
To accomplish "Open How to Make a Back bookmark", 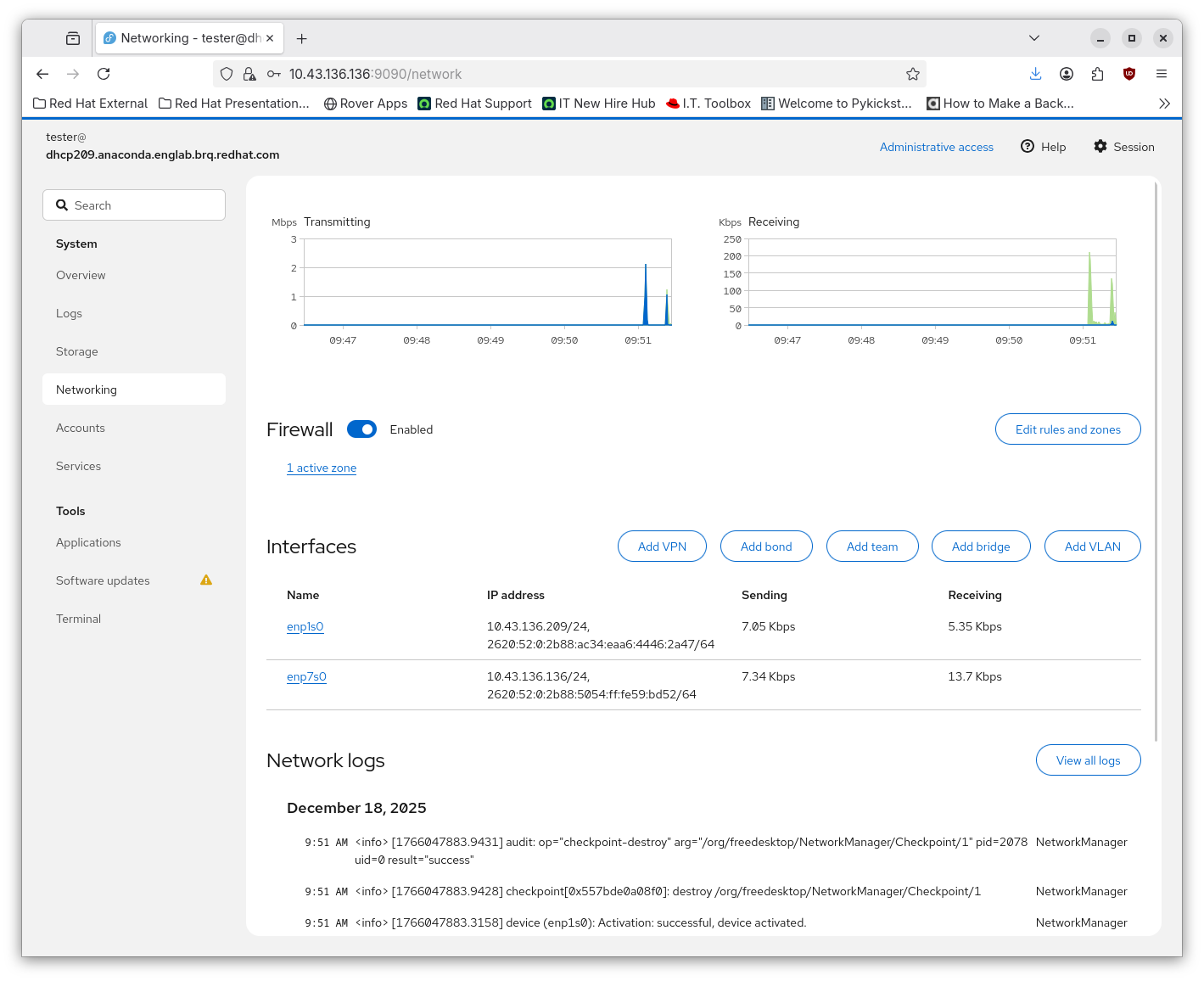I will point(1000,104).
